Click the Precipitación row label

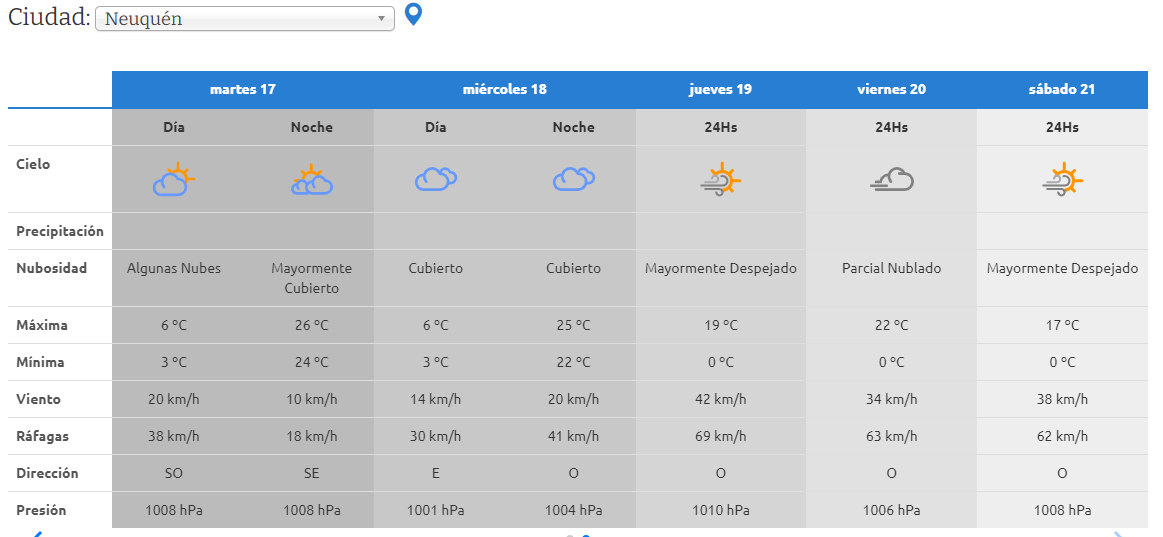[60, 231]
